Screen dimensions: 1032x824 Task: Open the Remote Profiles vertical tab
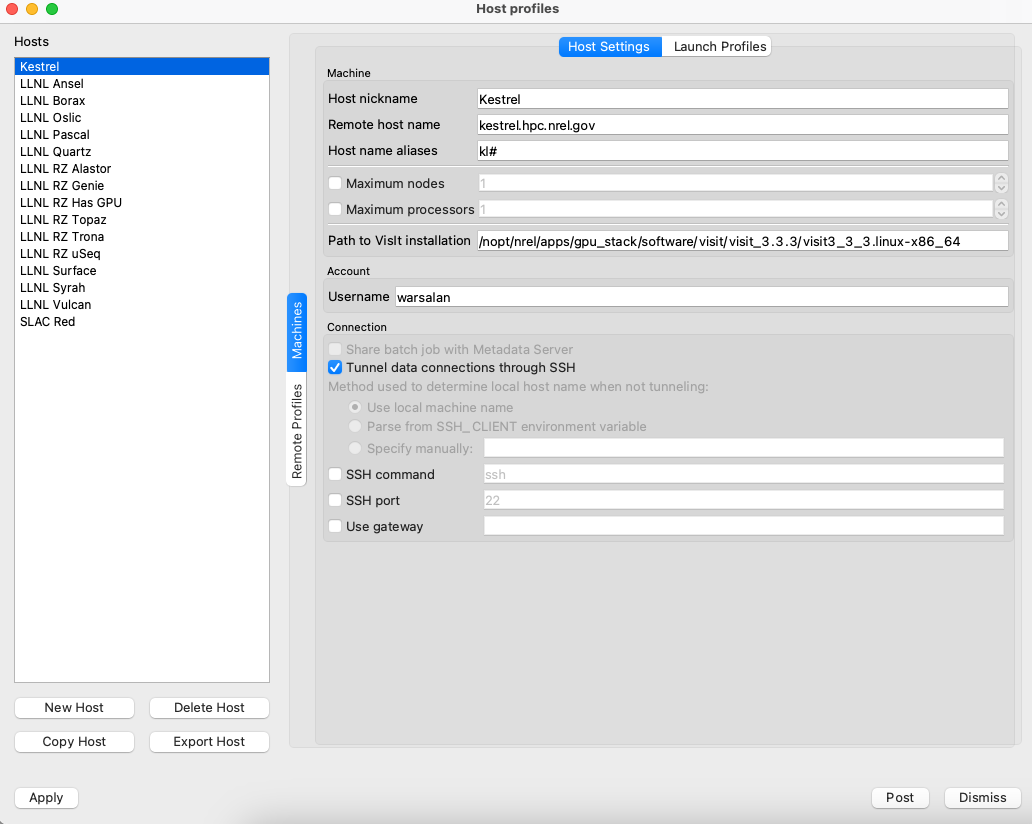297,431
